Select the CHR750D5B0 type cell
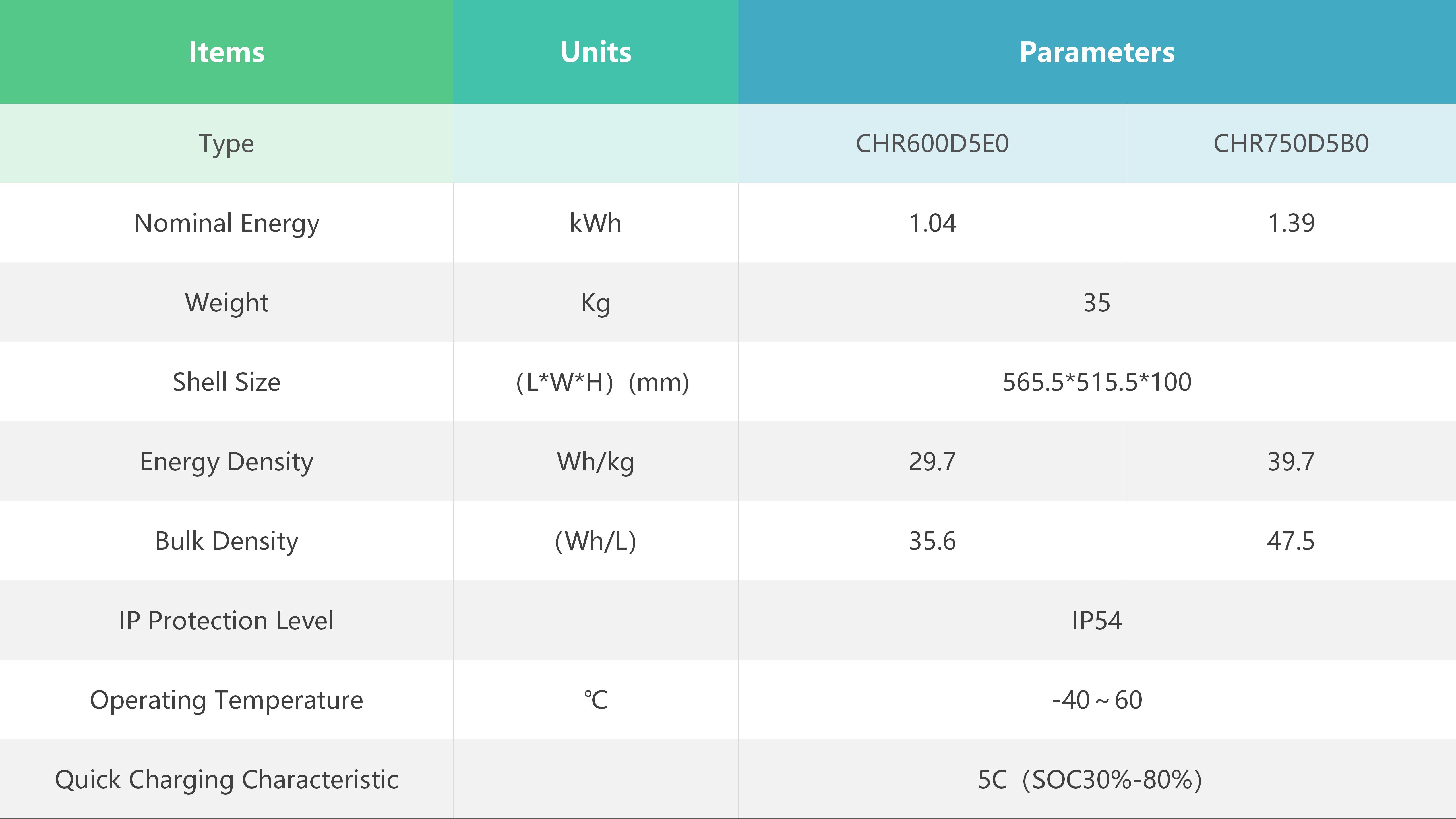Viewport: 1456px width, 819px height. click(x=1291, y=144)
